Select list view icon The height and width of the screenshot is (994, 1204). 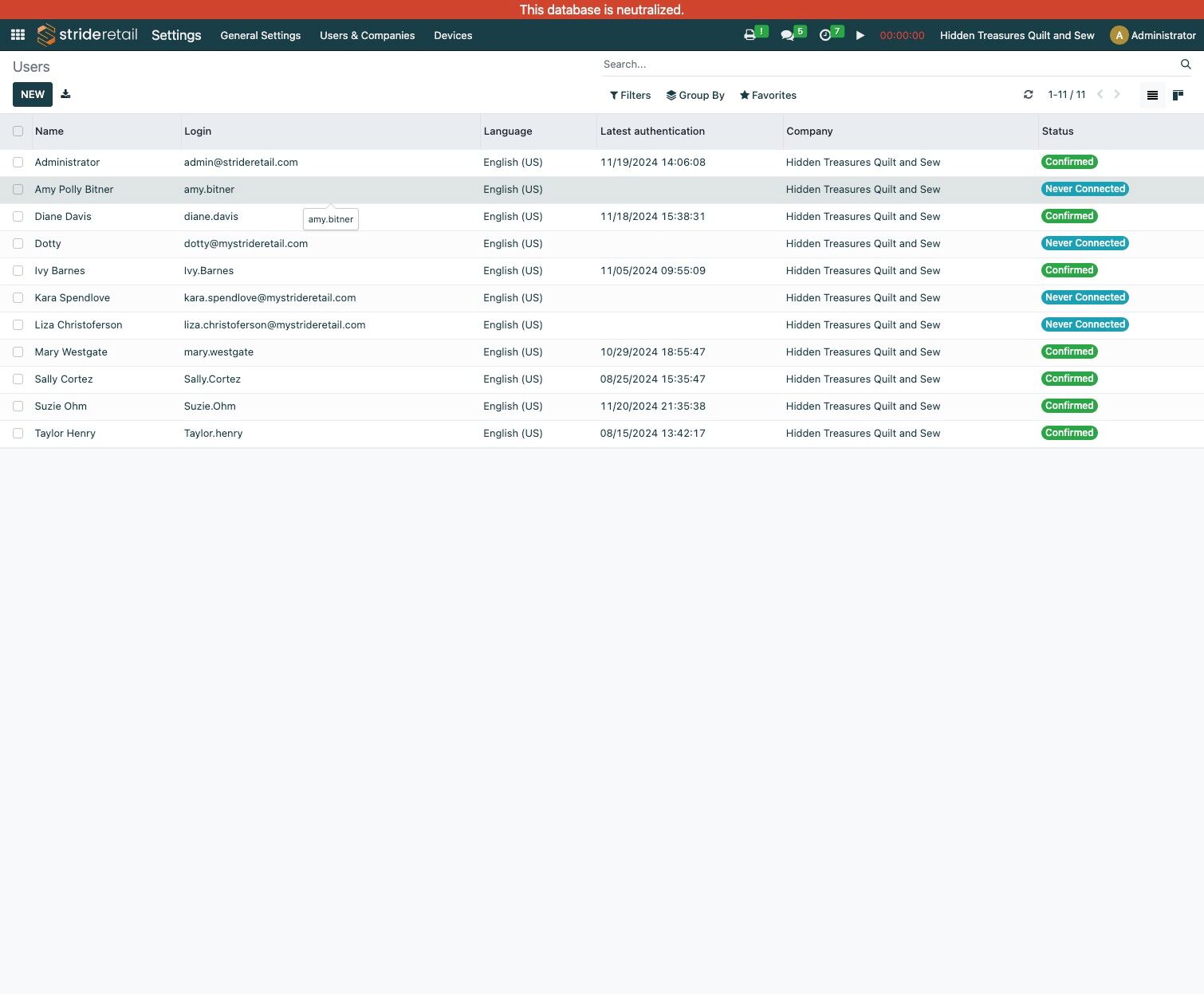click(x=1152, y=95)
